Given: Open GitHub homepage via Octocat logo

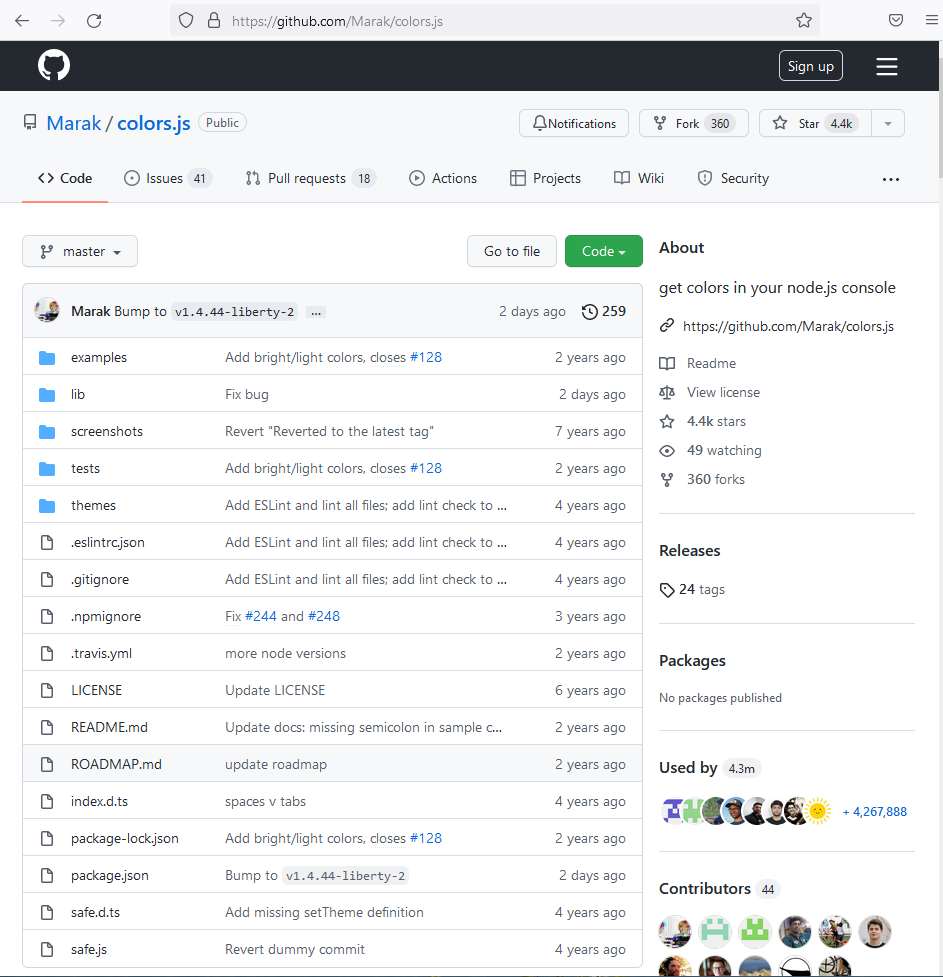Looking at the screenshot, I should click(x=53, y=65).
